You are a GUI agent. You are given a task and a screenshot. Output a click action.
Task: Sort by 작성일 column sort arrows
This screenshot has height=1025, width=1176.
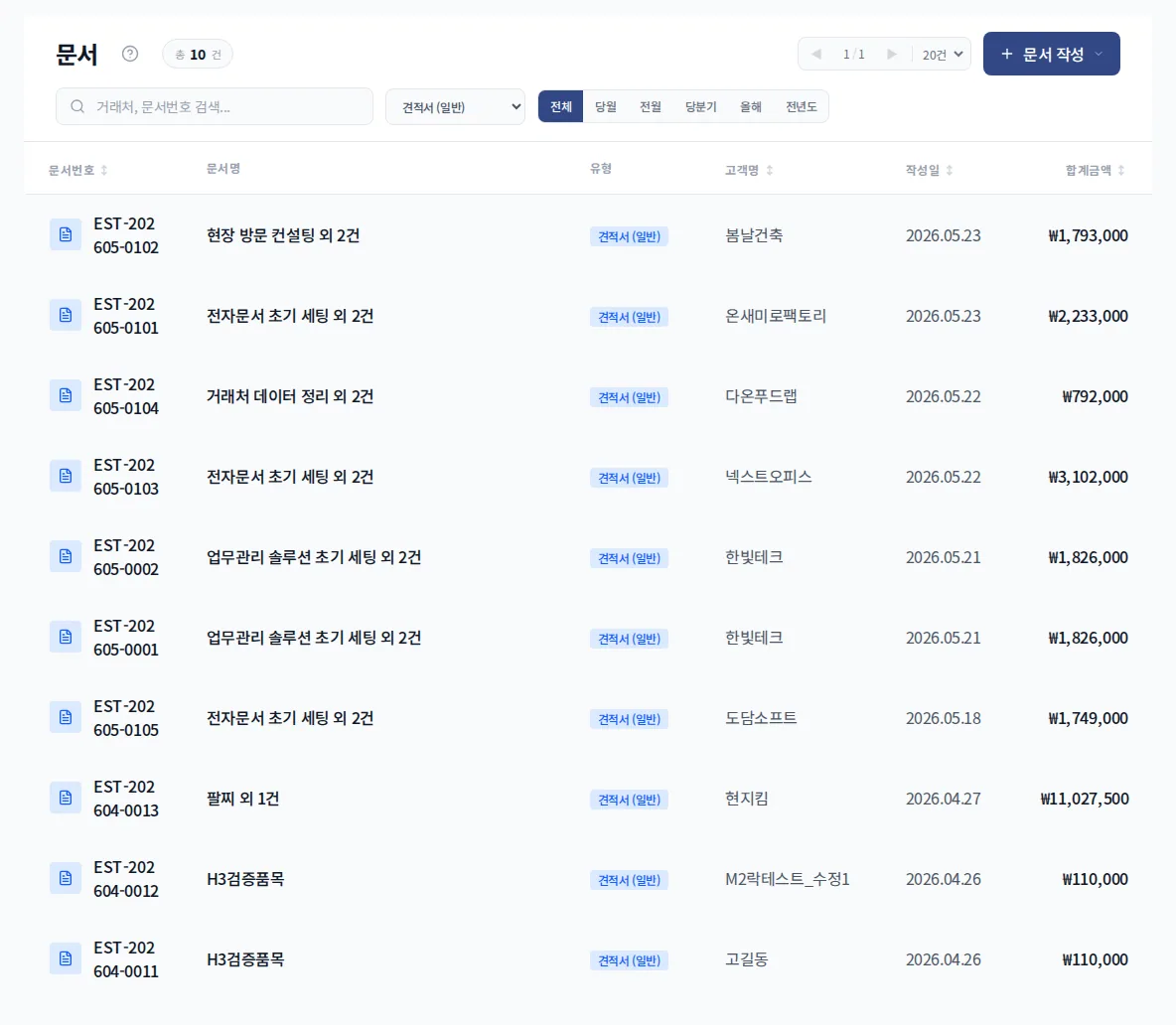pyautogui.click(x=950, y=170)
